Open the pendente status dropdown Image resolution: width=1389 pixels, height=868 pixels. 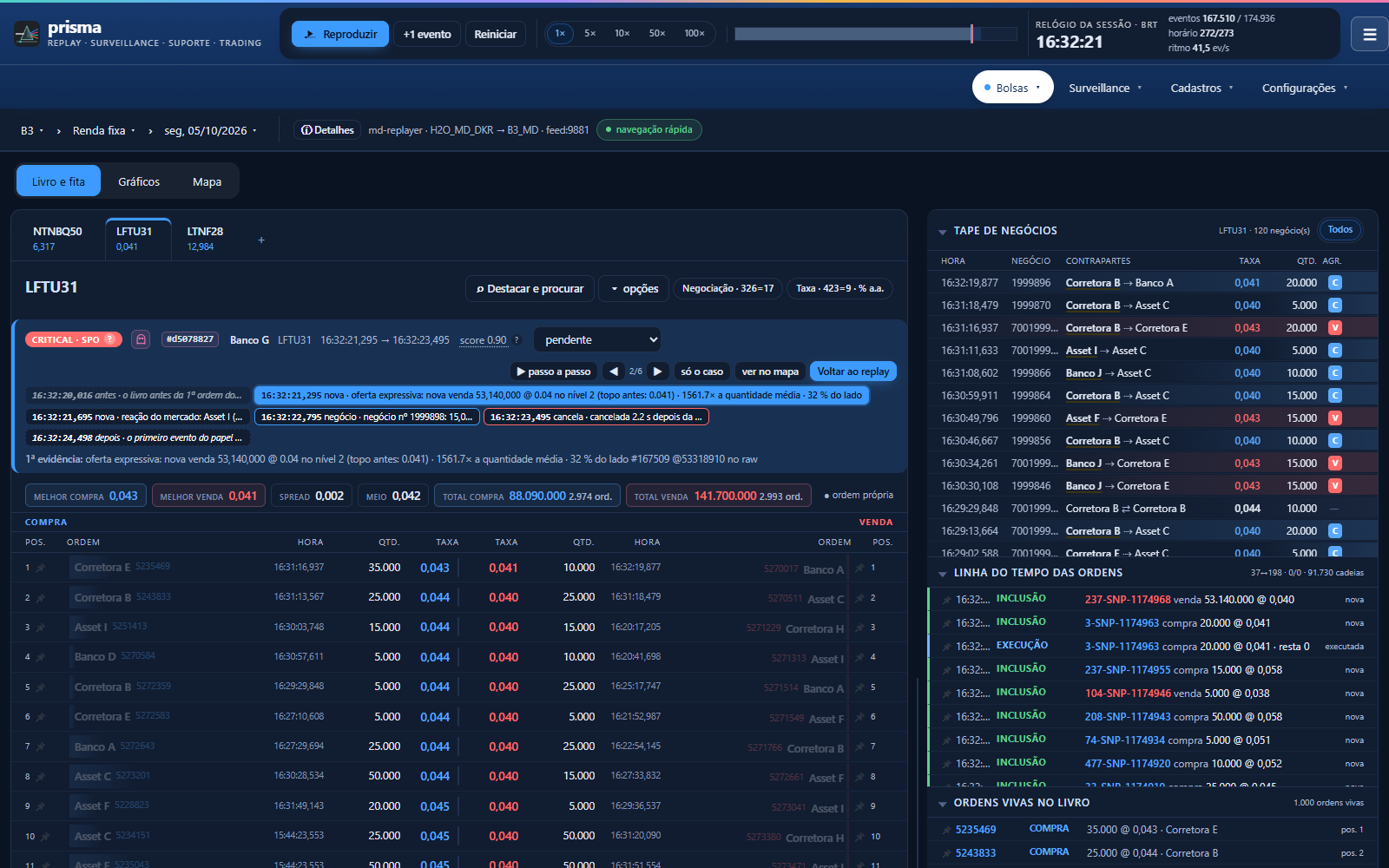point(597,339)
